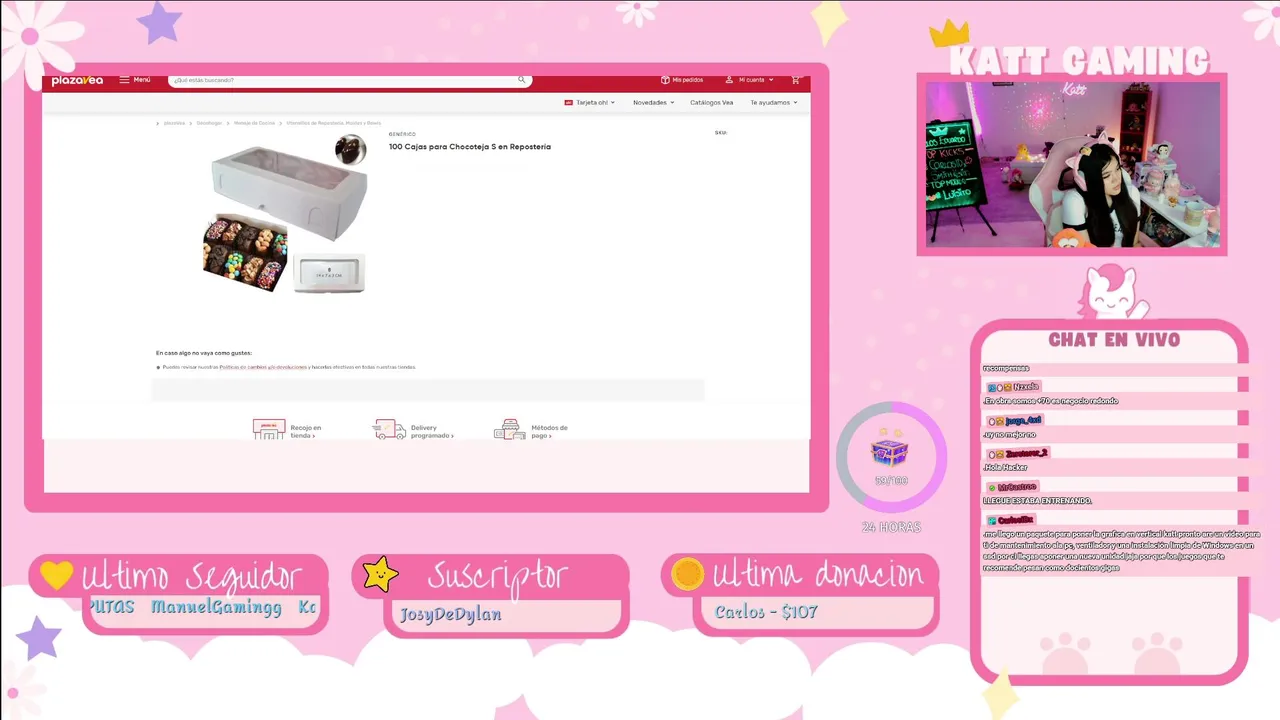Select the white window box product image
The height and width of the screenshot is (720, 1280).
point(288,192)
